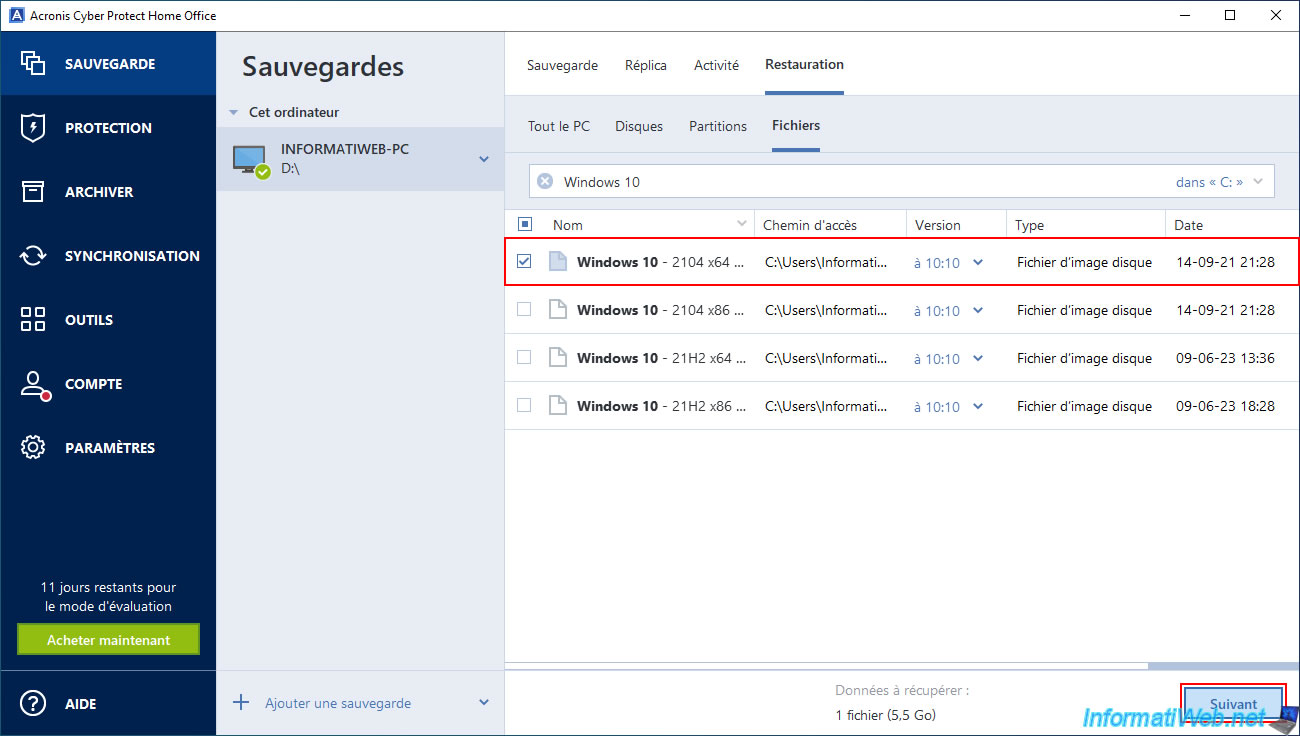This screenshot has width=1300, height=736.
Task: Toggle the select-all checkbox in header
Action: (525, 224)
